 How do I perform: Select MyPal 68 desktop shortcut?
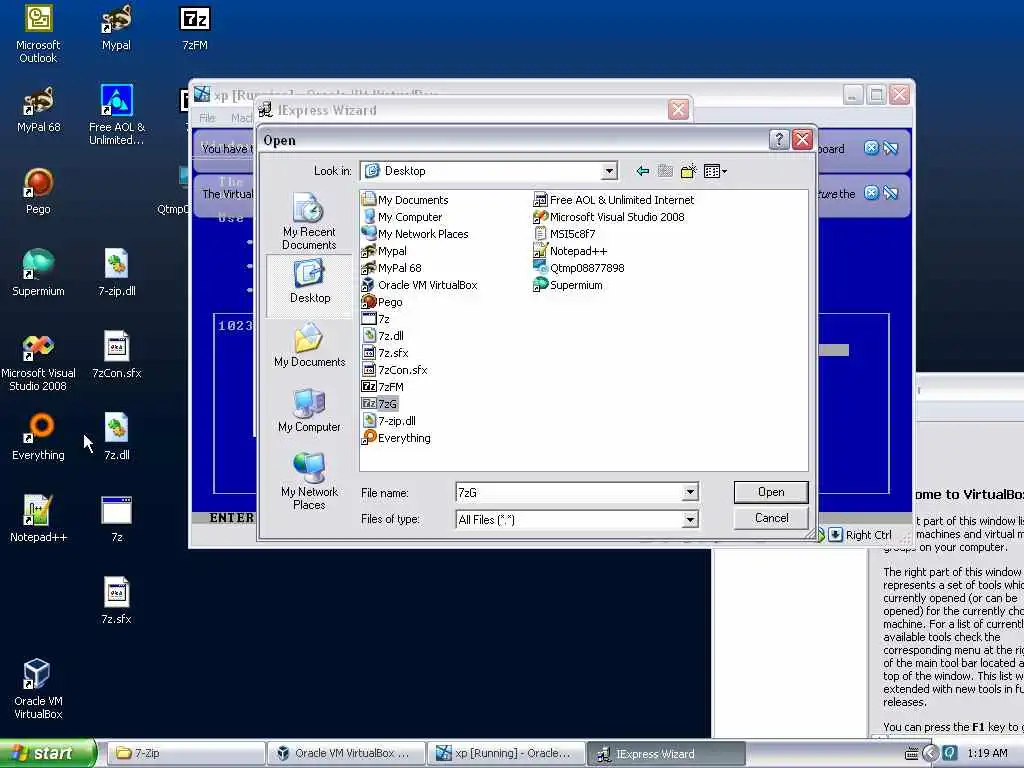point(38,110)
